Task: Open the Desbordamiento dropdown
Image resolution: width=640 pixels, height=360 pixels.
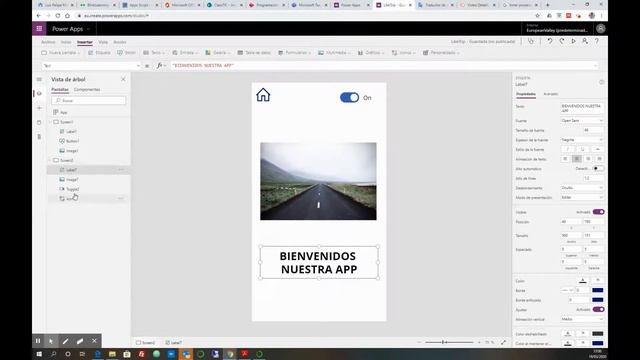Action: pyautogui.click(x=582, y=188)
